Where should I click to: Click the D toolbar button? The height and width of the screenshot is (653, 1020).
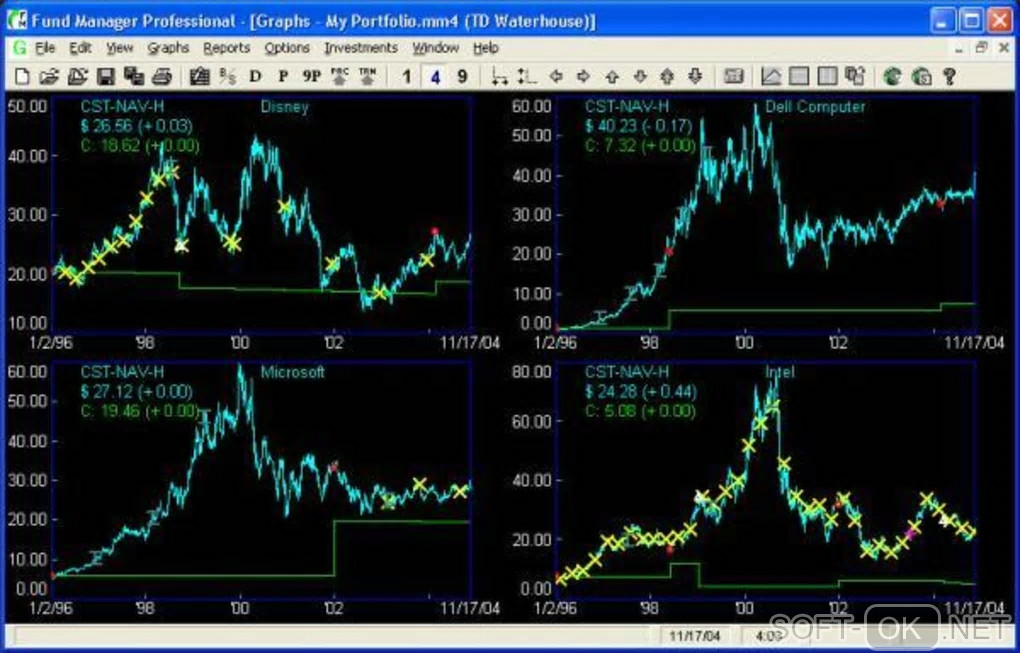255,77
